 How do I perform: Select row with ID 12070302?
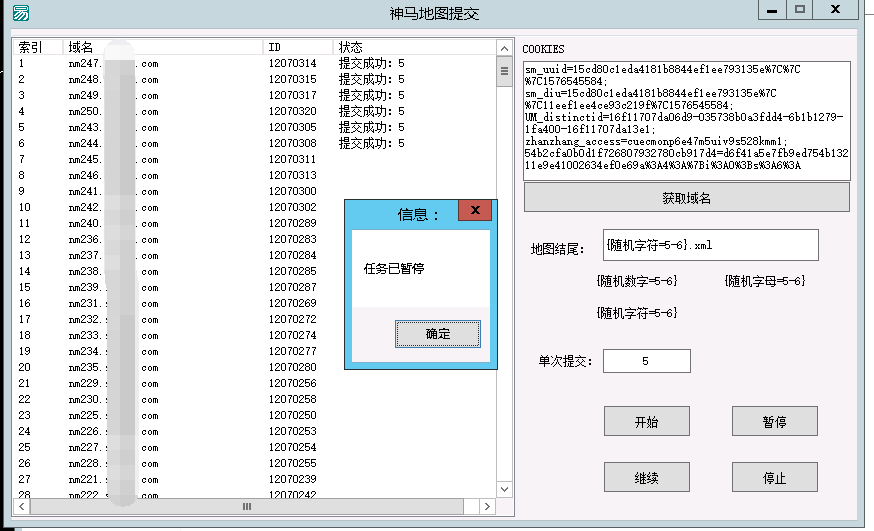pyautogui.click(x=254, y=207)
